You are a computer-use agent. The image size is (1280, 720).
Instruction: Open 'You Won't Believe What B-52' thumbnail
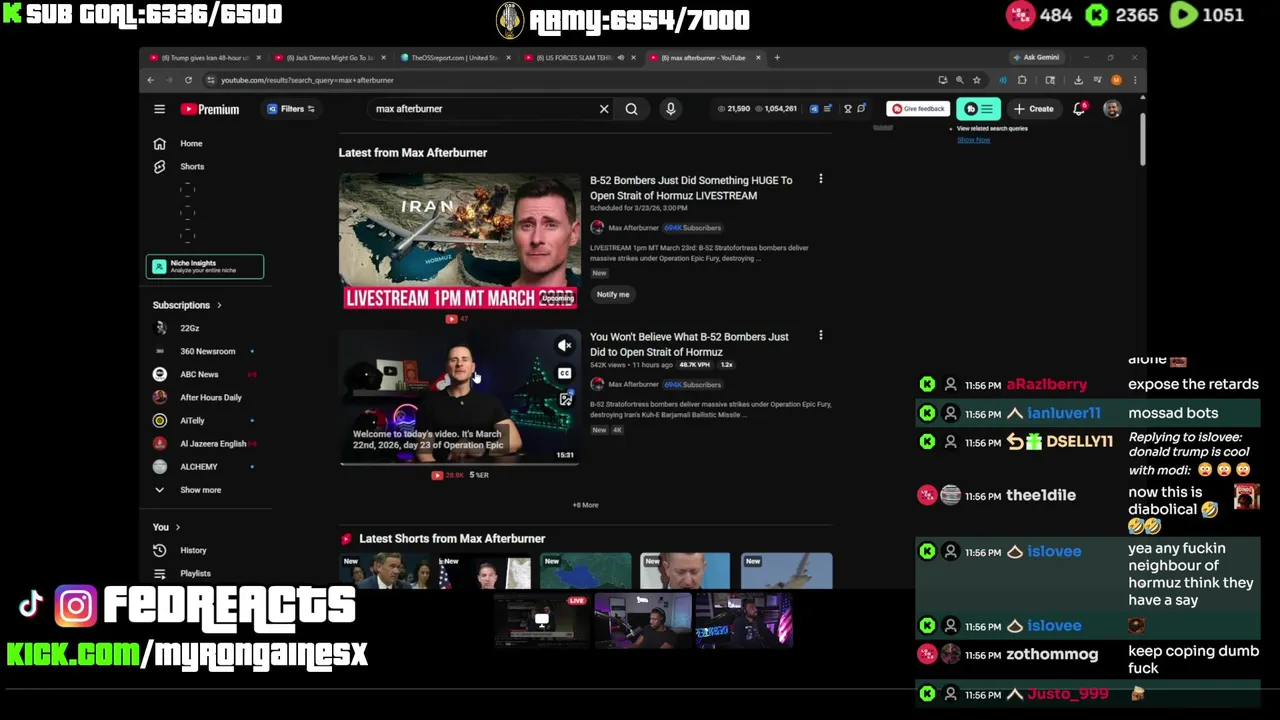[459, 397]
